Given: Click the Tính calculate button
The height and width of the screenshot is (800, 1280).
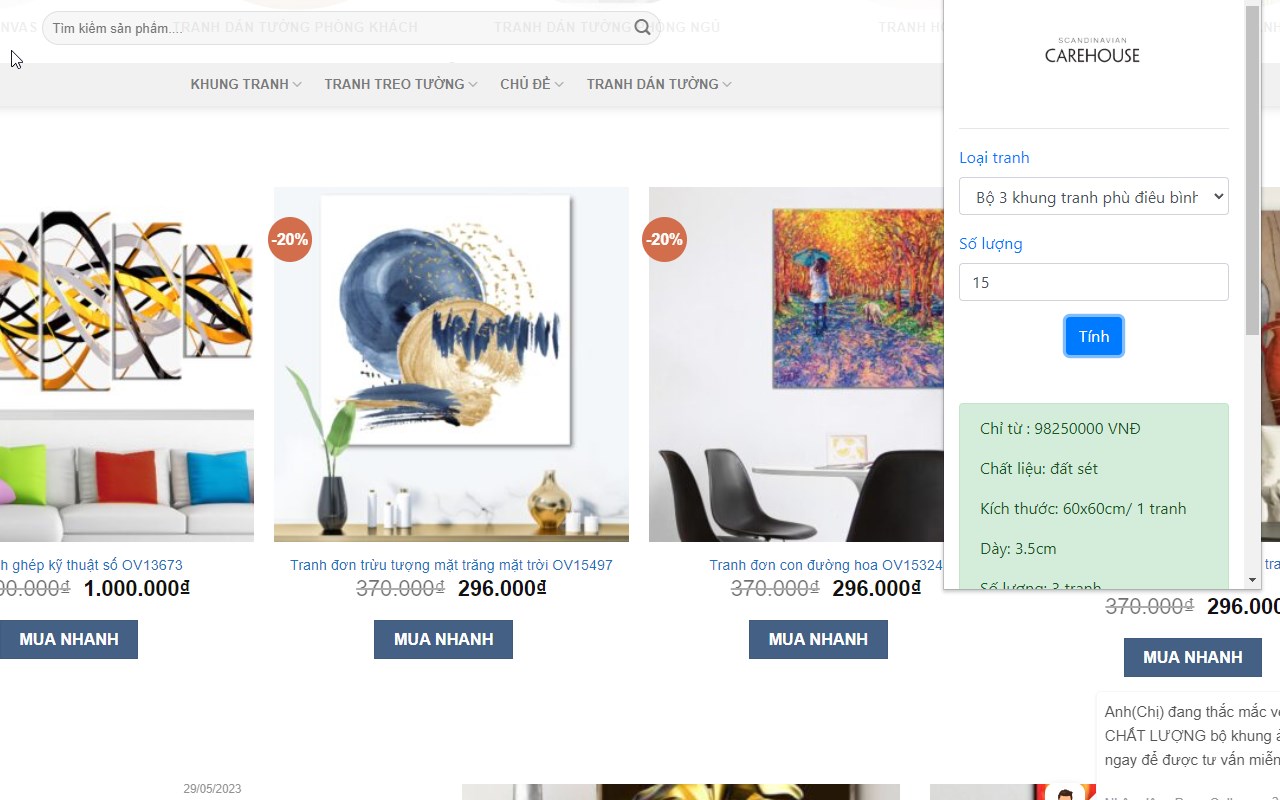Looking at the screenshot, I should pos(1093,336).
